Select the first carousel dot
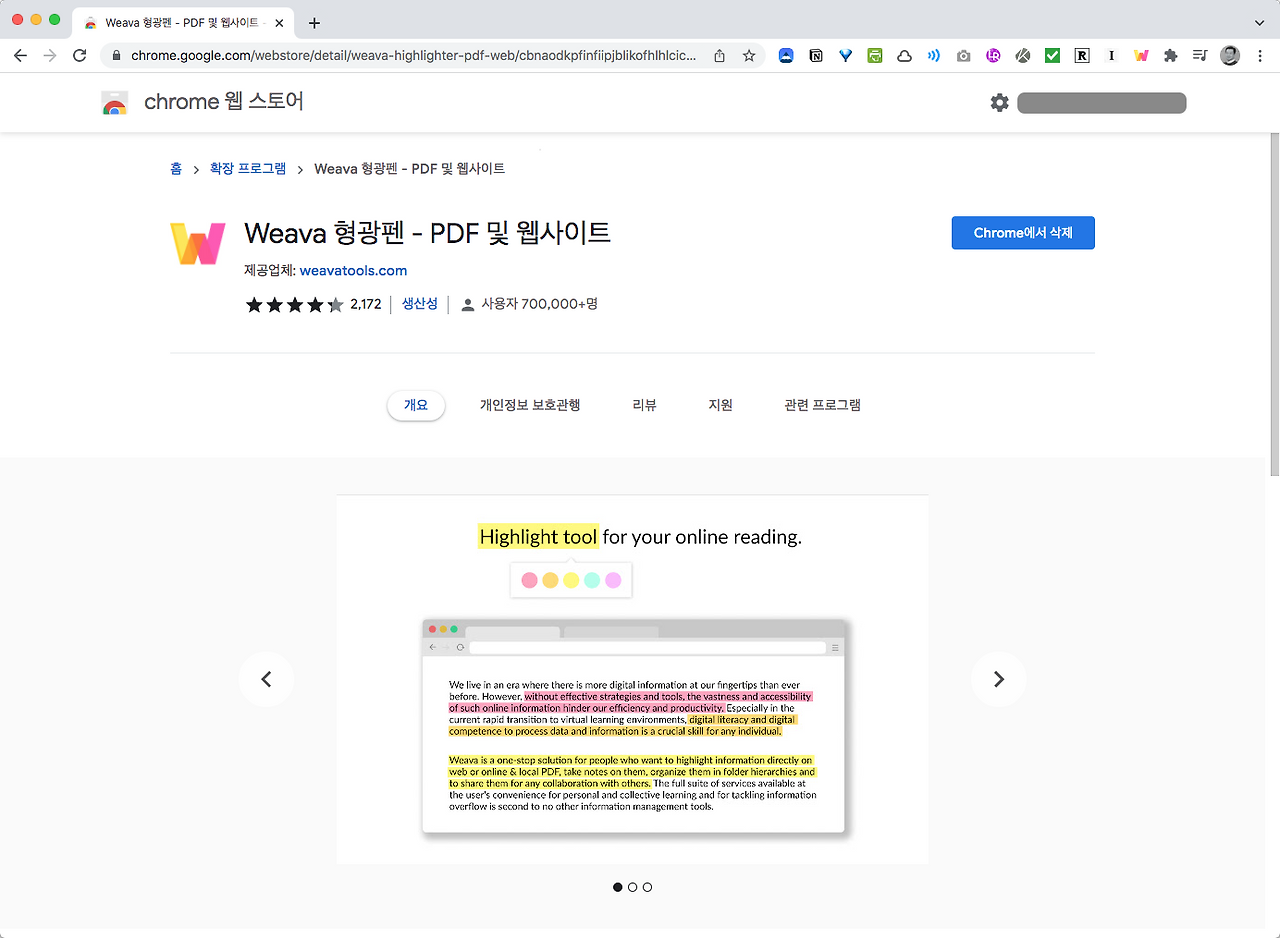 (618, 887)
